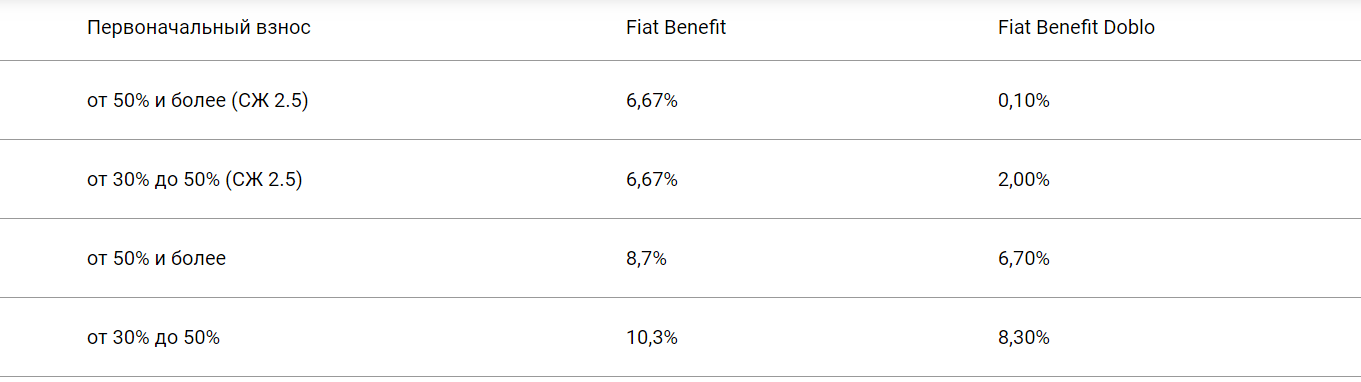Select the 0,10% Doblo rate
1361x382 pixels.
click(1024, 100)
